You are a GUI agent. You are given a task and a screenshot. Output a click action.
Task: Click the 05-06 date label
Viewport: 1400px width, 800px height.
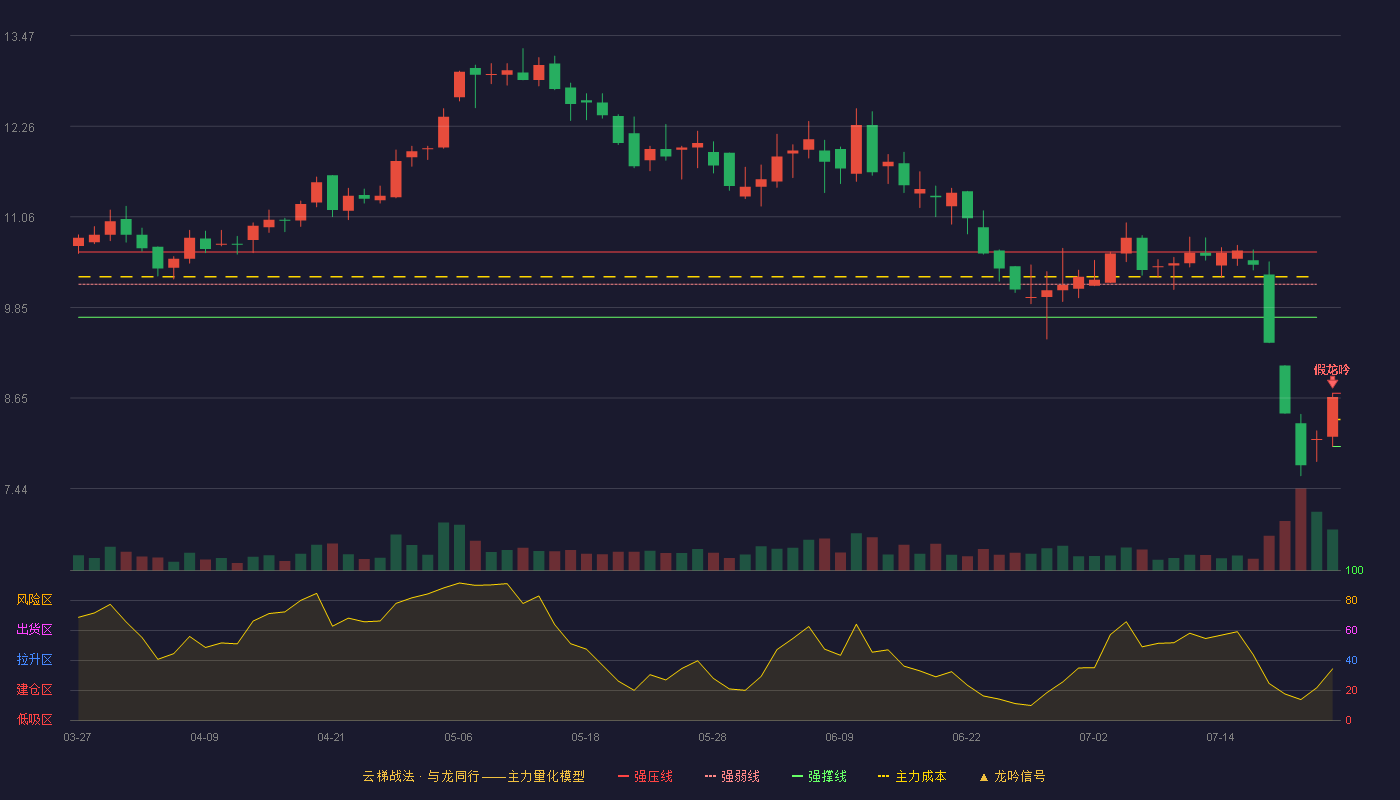point(458,737)
